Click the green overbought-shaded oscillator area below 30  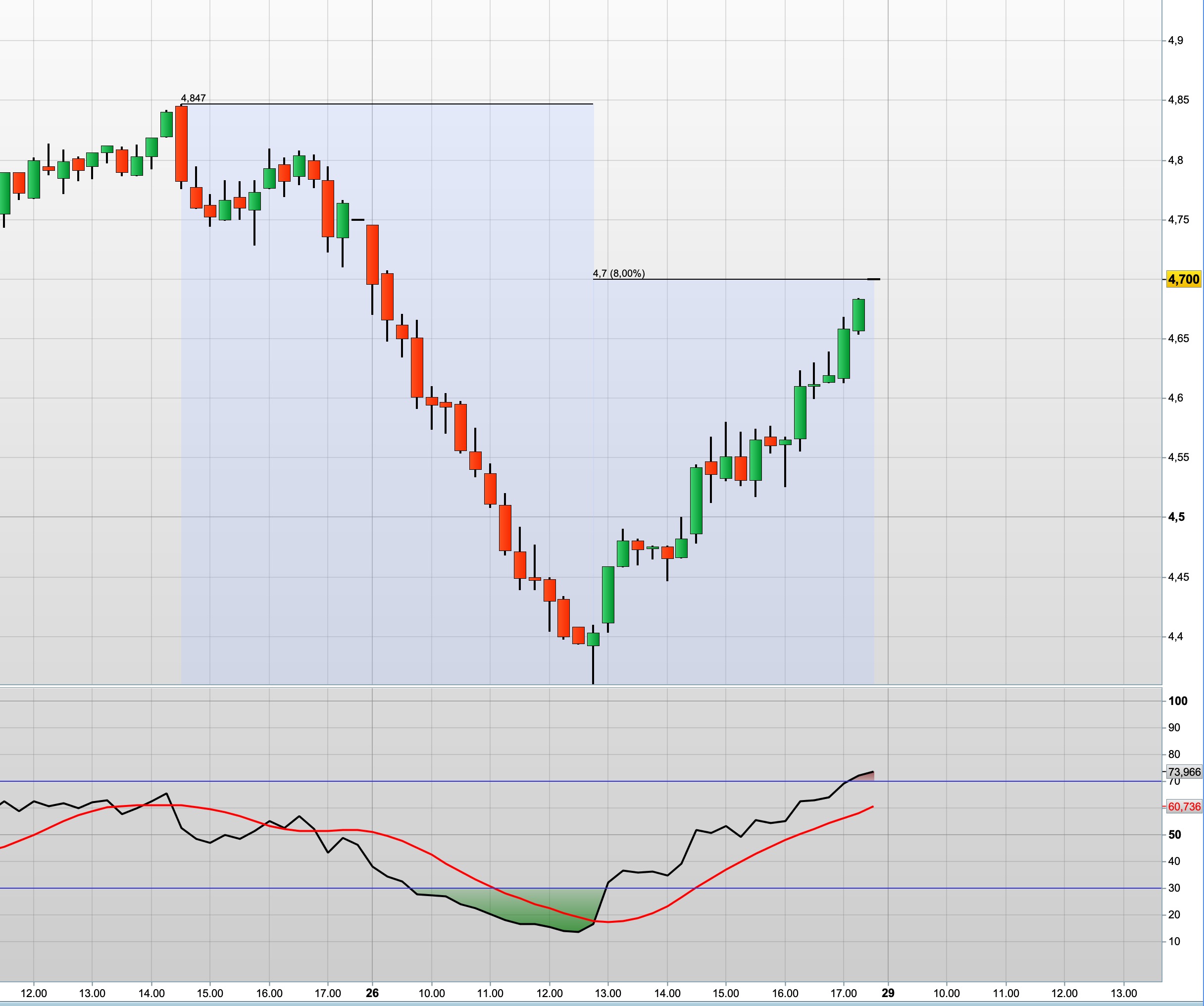coord(516,905)
